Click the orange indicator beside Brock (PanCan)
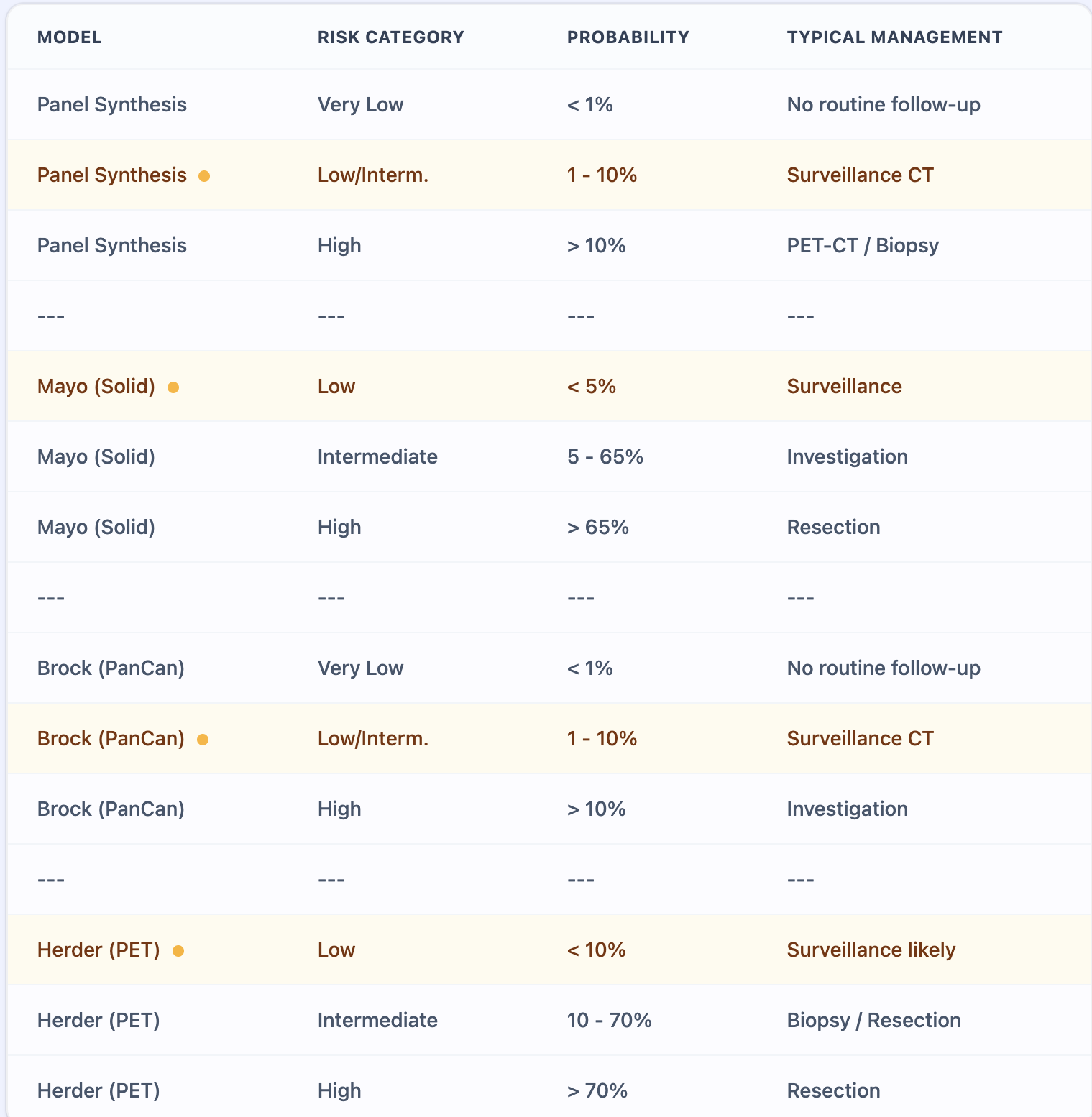 pos(203,740)
